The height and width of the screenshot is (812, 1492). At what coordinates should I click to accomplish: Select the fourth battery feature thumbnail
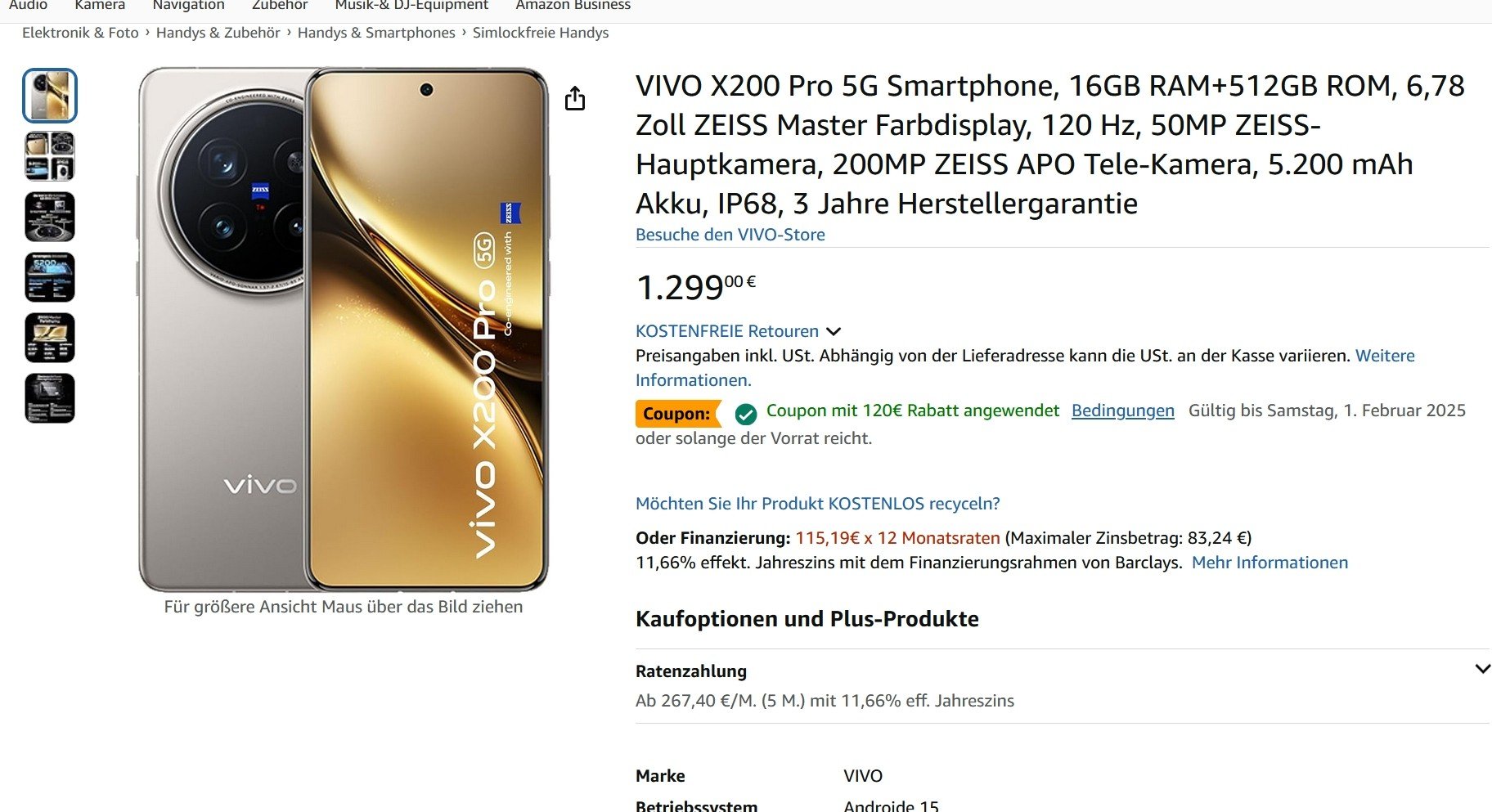click(50, 277)
